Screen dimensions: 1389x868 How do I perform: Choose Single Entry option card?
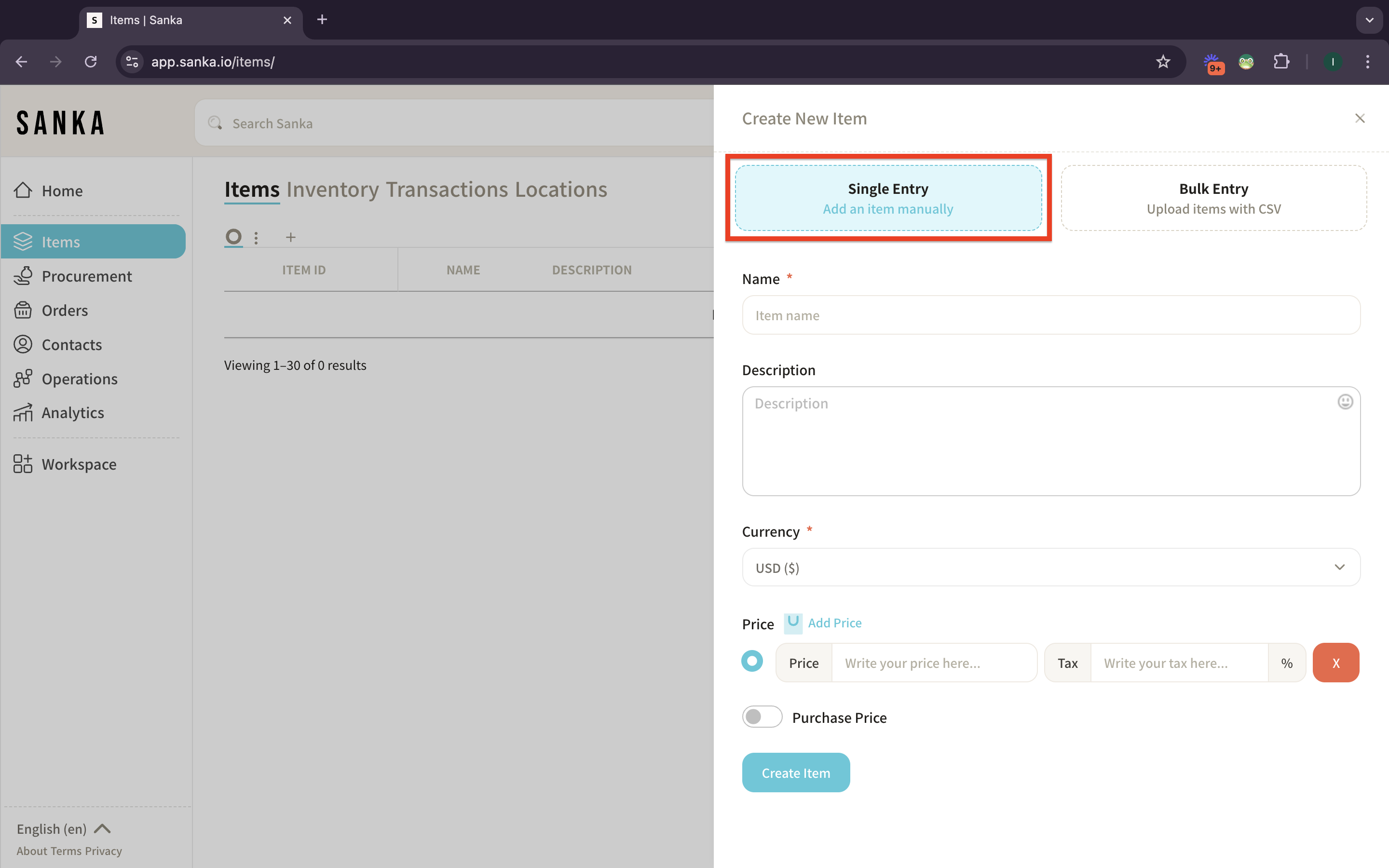tap(888, 198)
